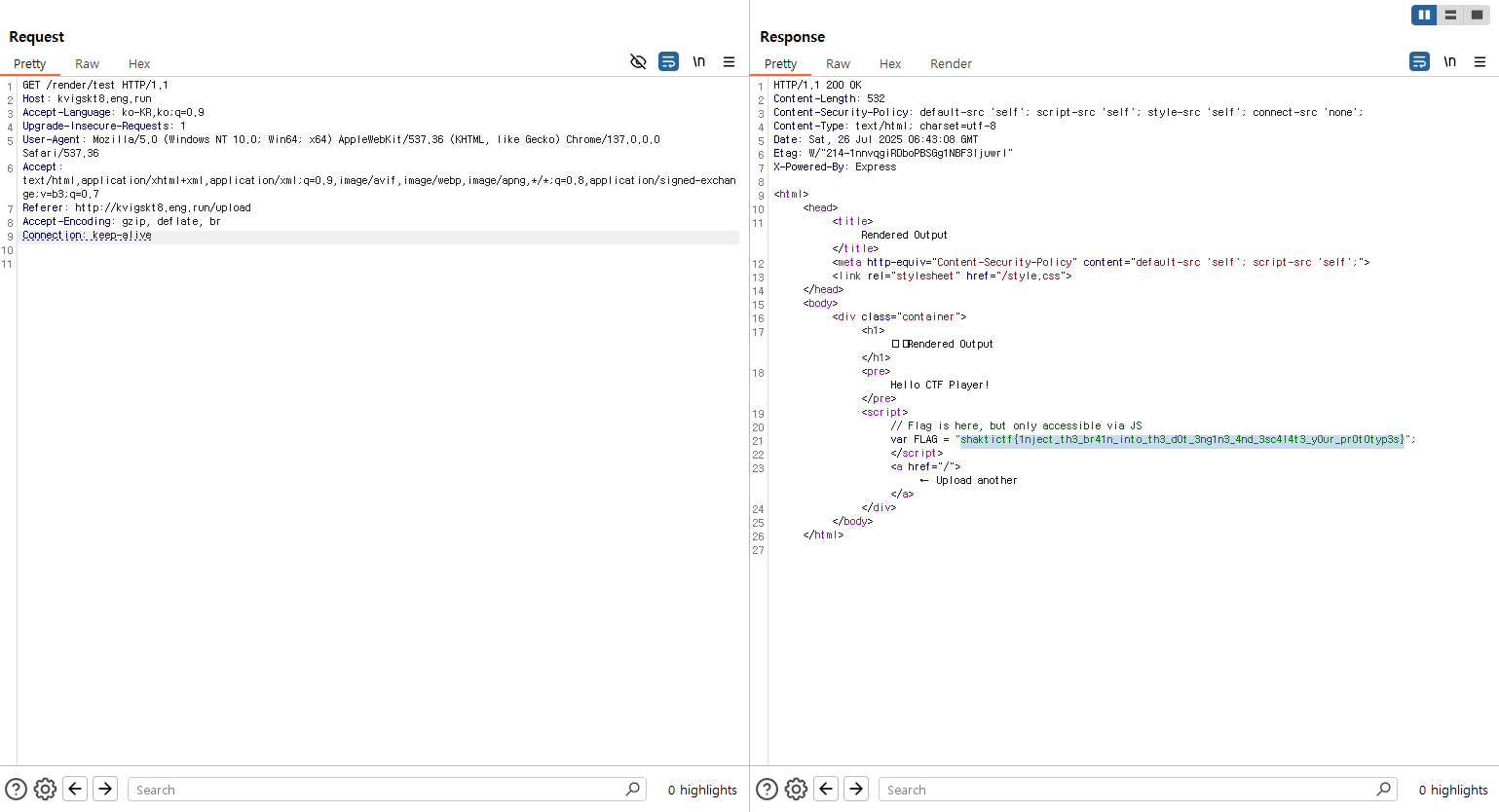Image resolution: width=1499 pixels, height=812 pixels.
Task: Open help icon below Response pane
Action: (x=767, y=789)
